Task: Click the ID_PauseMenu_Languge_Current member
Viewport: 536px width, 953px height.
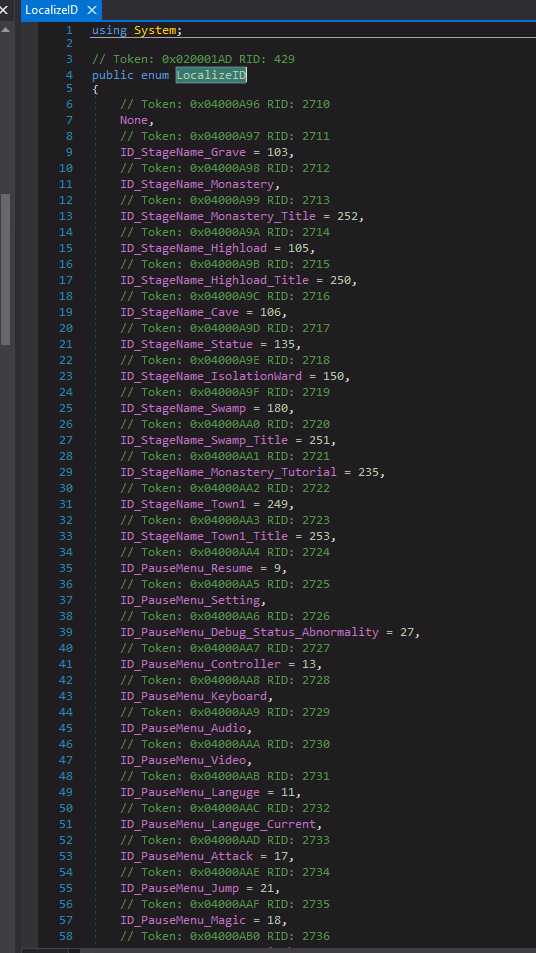Action: tap(218, 824)
